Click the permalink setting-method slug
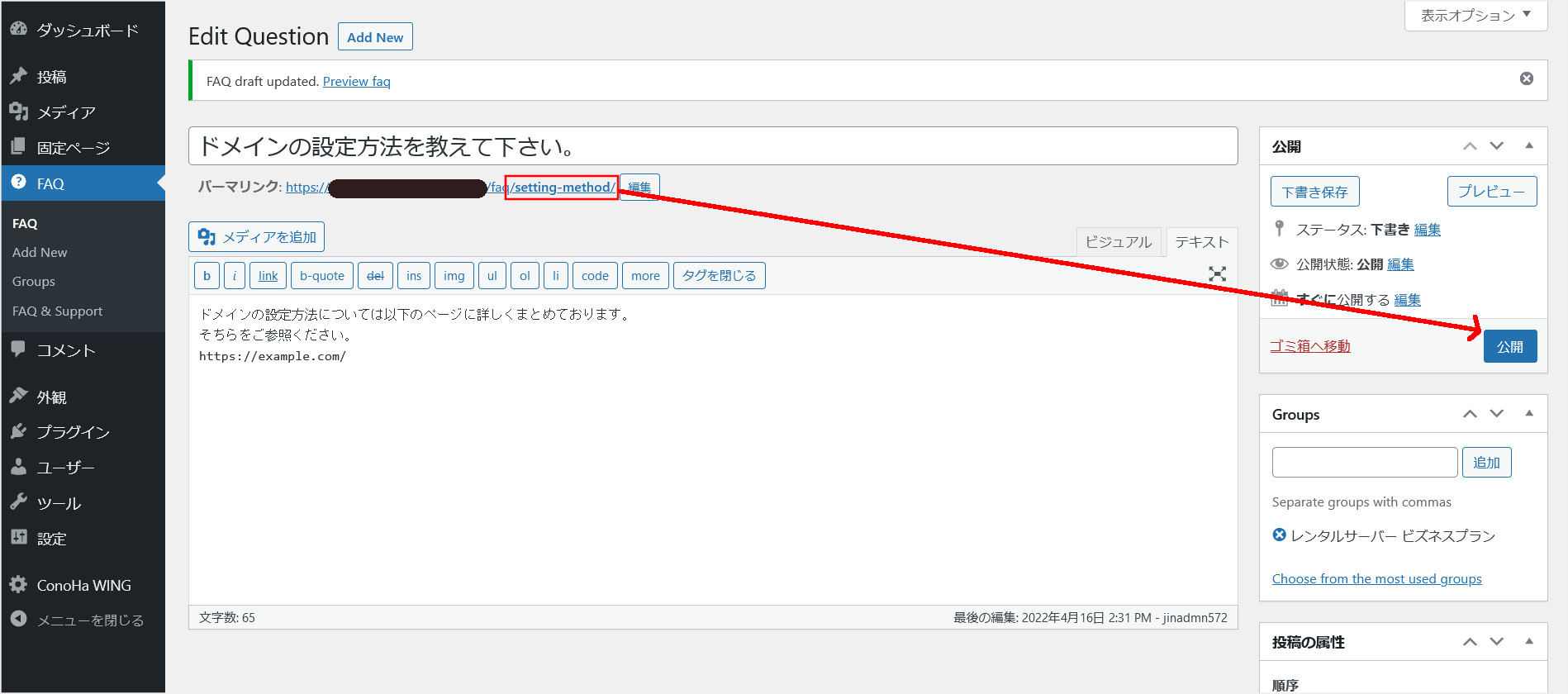Viewport: 1568px width, 694px height. tap(563, 187)
